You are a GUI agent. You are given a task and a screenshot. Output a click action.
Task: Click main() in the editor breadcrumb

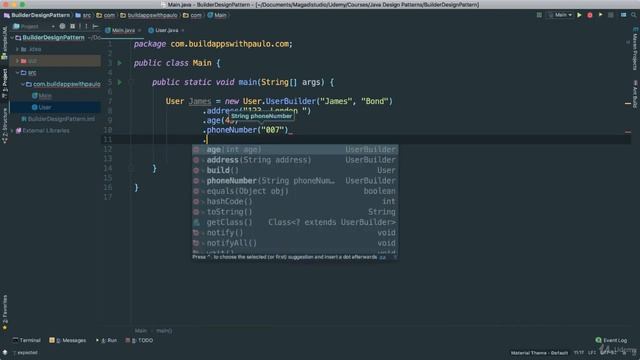(x=164, y=331)
